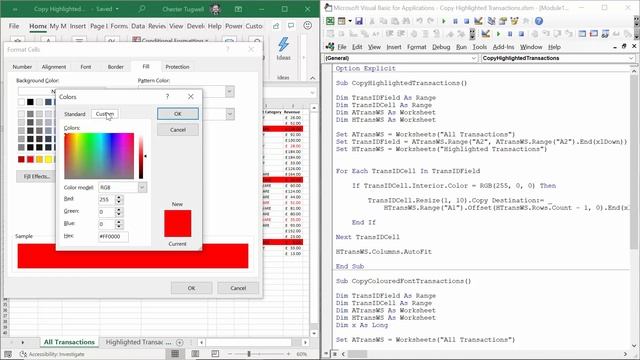Click the green Run Sub arrow in top VBA toolbar
The image size is (640, 360).
click(444, 21)
